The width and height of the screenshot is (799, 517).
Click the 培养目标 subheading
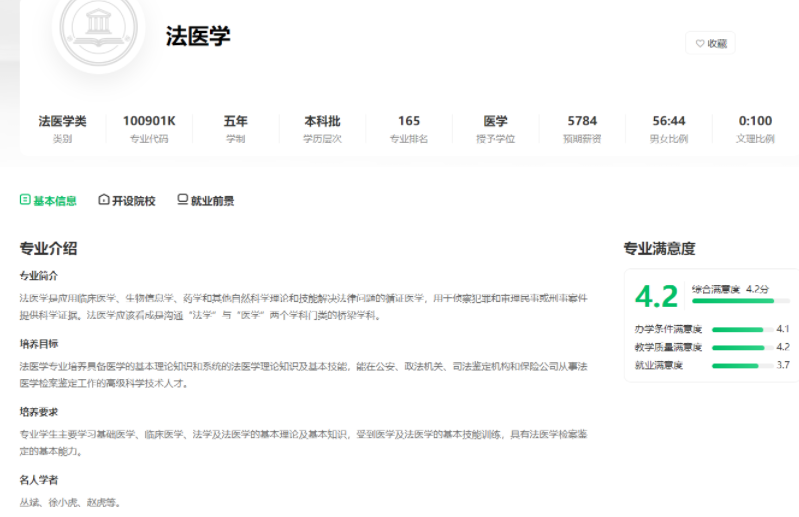[39, 344]
